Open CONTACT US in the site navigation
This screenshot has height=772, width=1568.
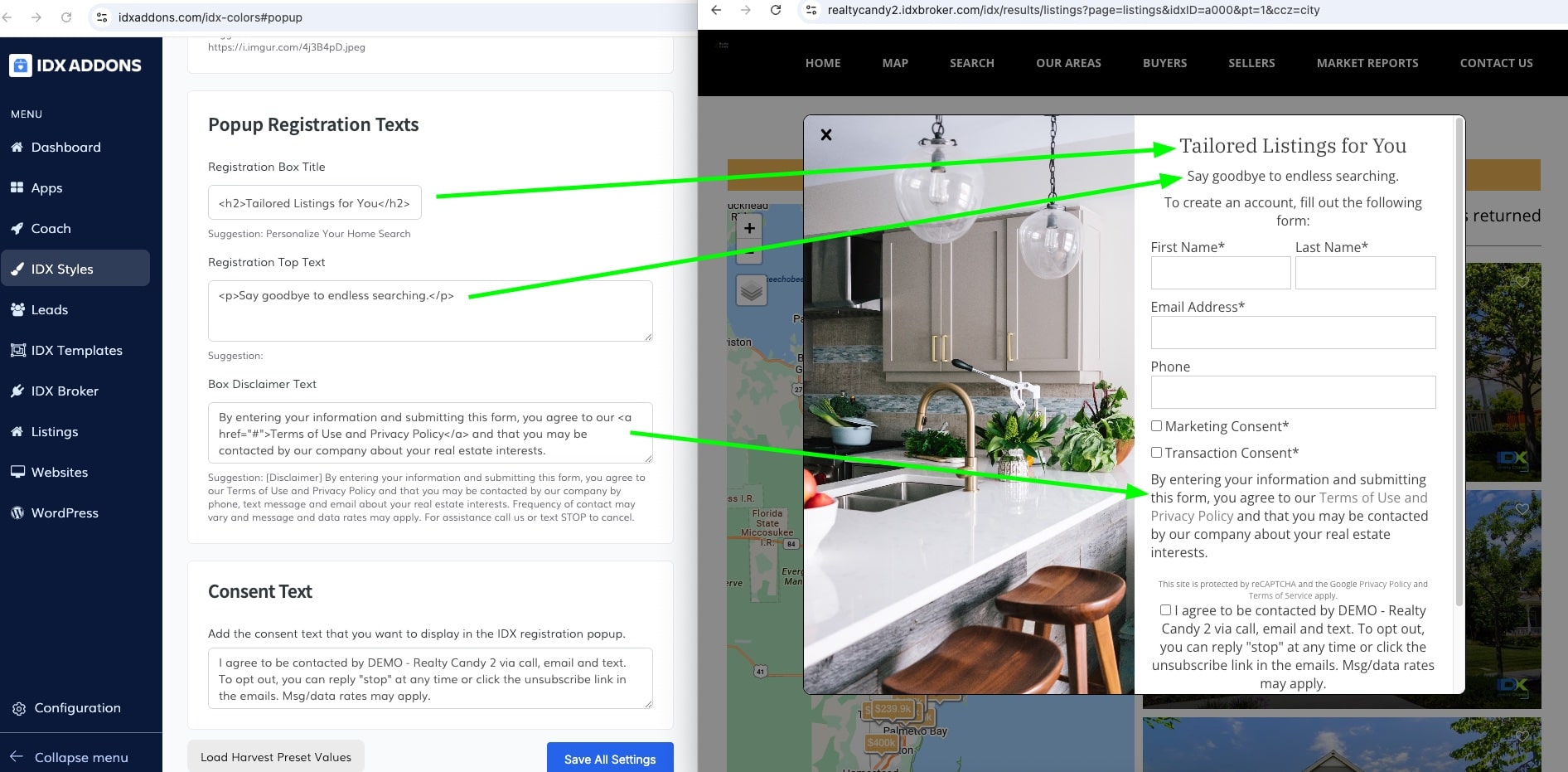(1496, 63)
